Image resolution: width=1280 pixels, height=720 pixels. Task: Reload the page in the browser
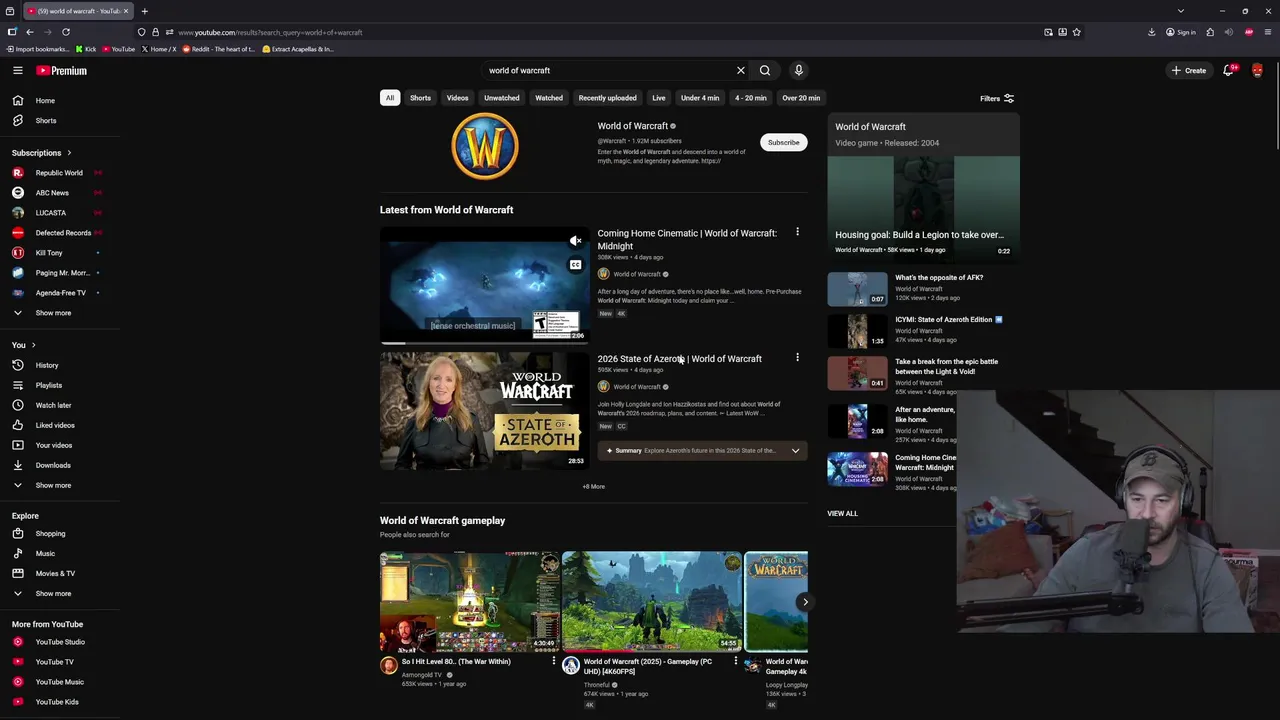click(x=66, y=32)
